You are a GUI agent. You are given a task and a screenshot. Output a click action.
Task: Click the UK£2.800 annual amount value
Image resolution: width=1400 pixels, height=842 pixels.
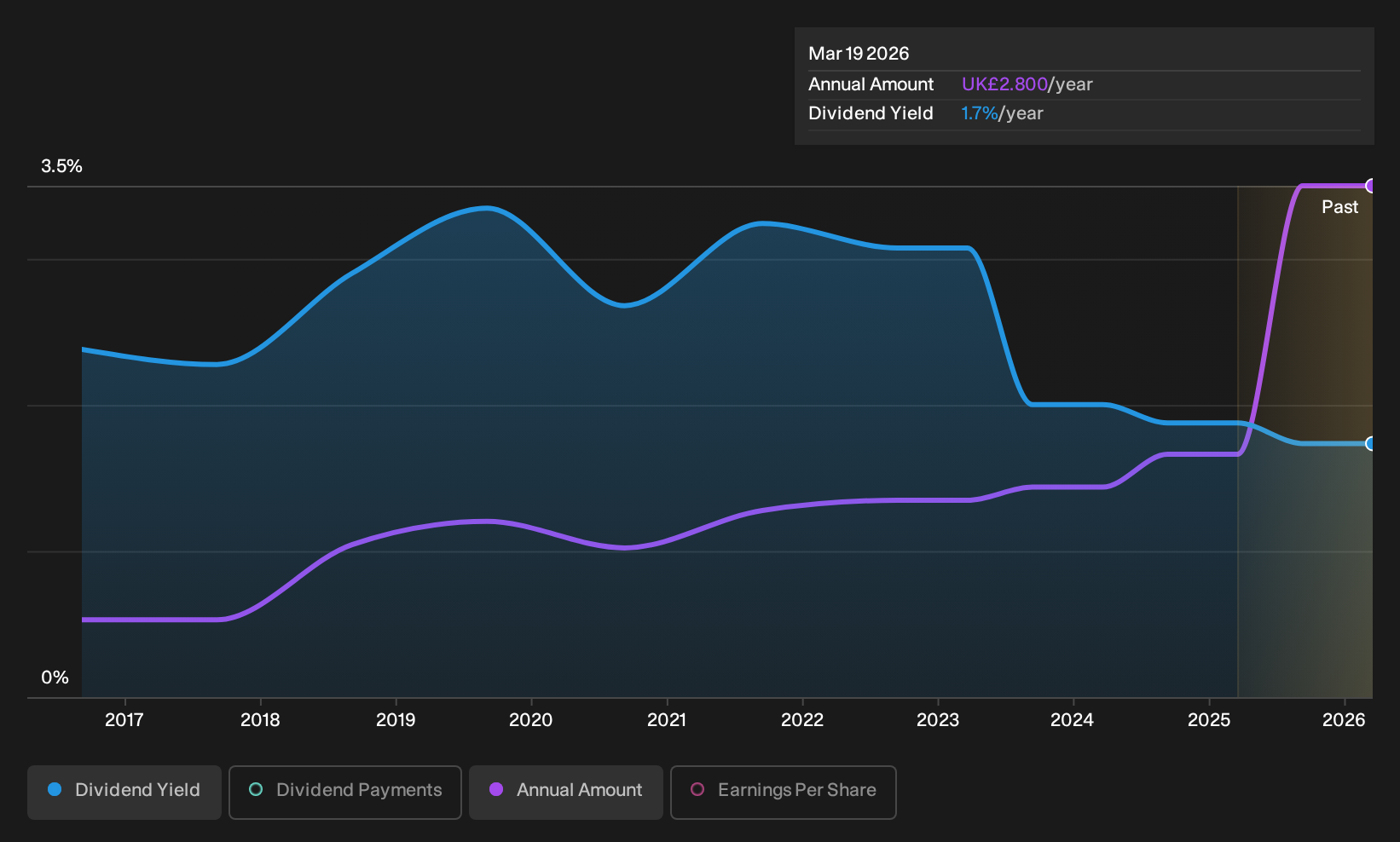pyautogui.click(x=1004, y=84)
